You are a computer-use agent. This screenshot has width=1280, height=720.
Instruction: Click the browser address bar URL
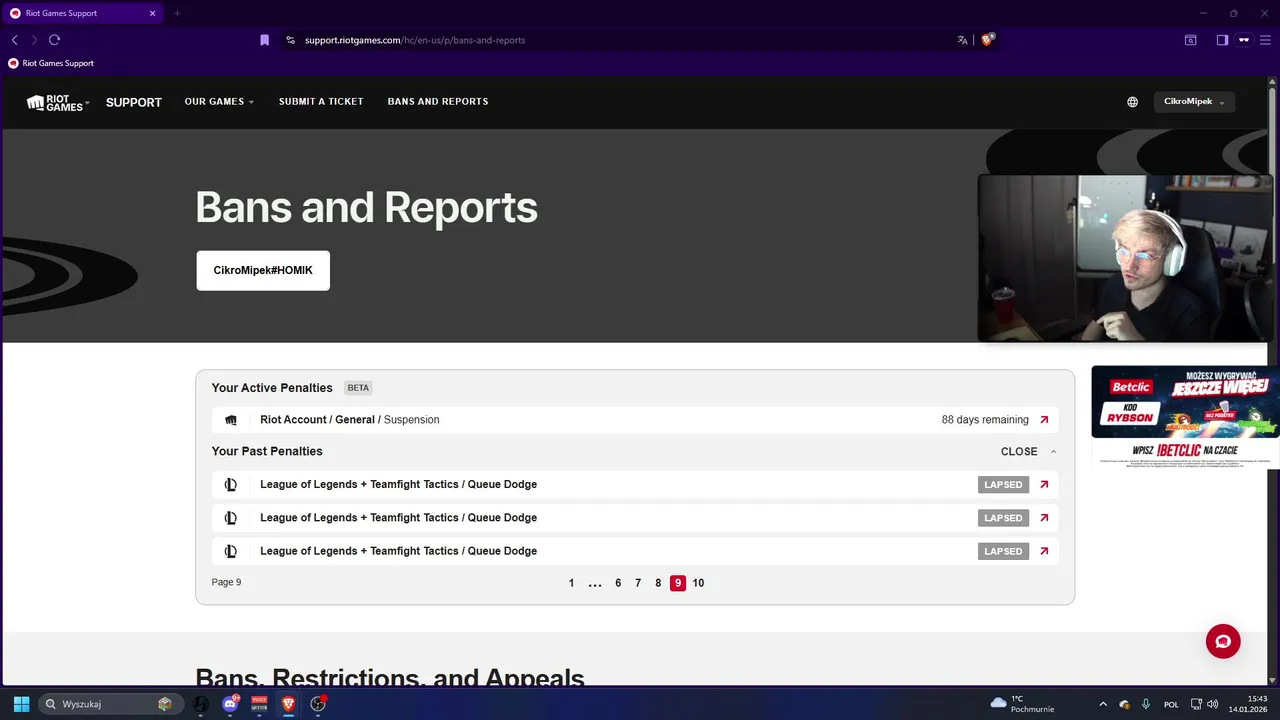coord(415,40)
